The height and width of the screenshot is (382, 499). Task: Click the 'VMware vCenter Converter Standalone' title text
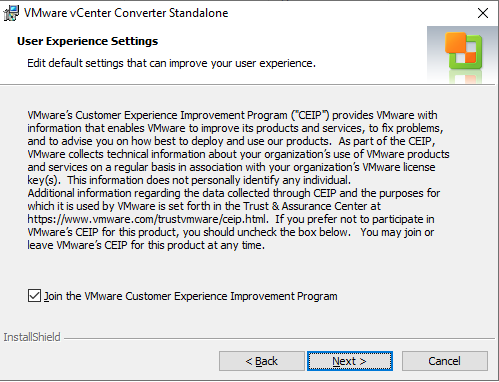[126, 13]
